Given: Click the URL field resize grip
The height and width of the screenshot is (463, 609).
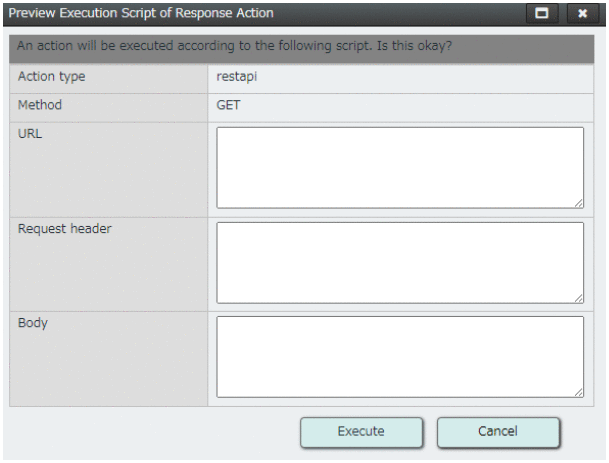Looking at the screenshot, I should pos(578,203).
